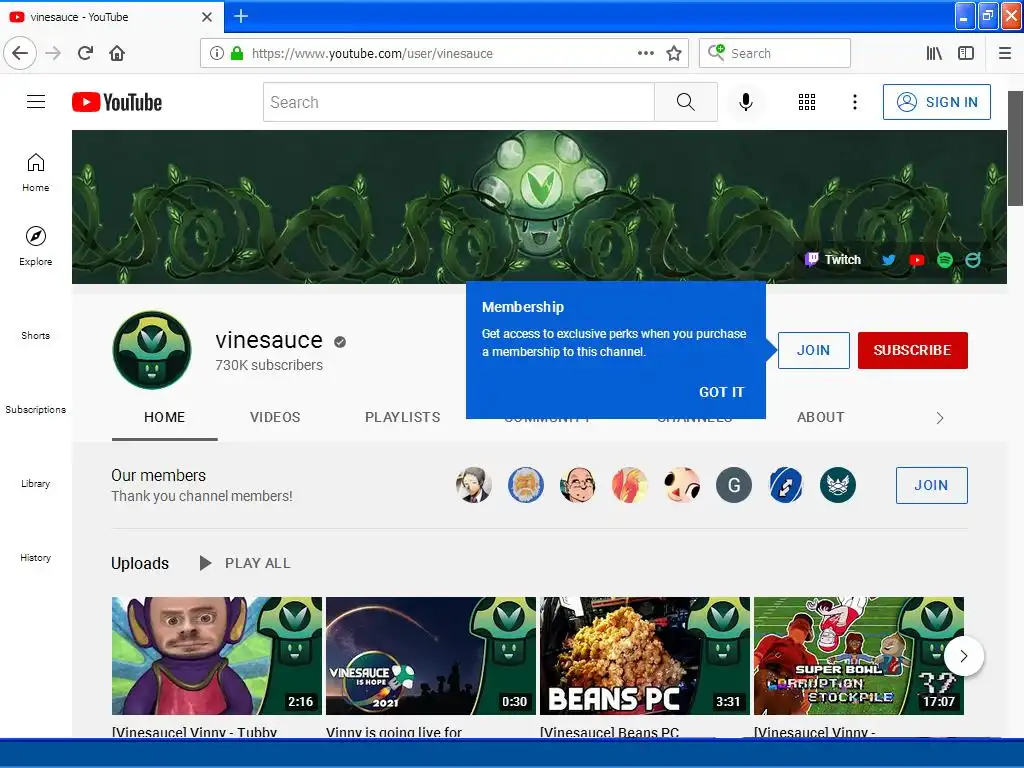
Task: Click the Firefox search box
Action: click(x=775, y=53)
